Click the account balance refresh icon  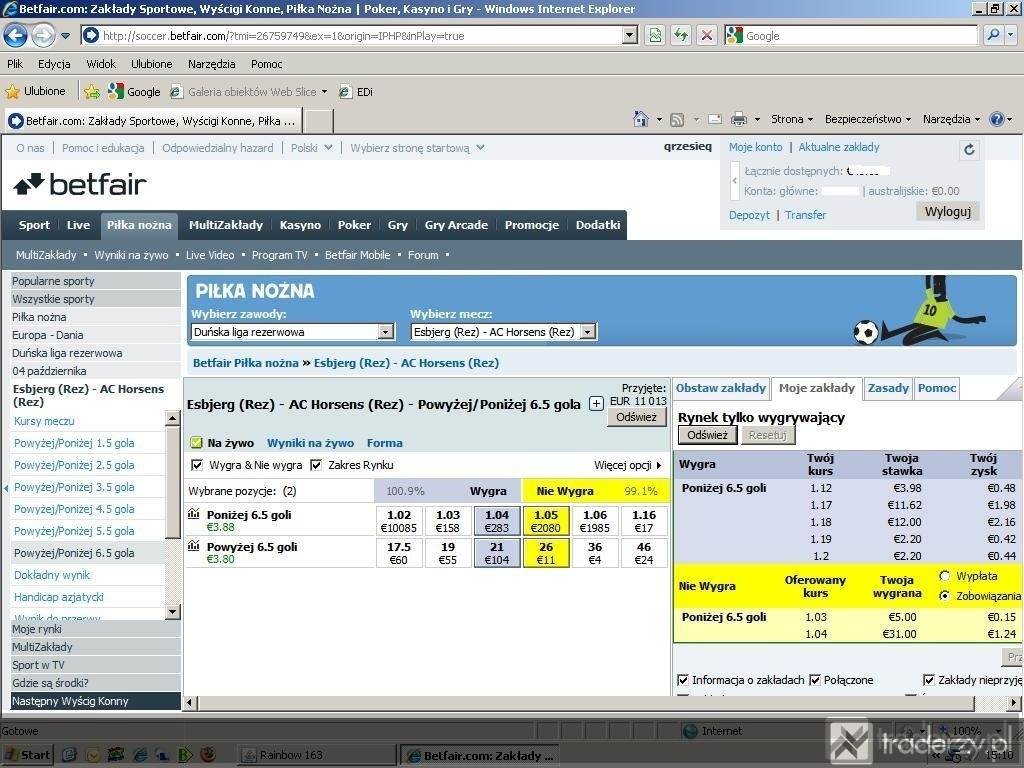pyautogui.click(x=969, y=150)
